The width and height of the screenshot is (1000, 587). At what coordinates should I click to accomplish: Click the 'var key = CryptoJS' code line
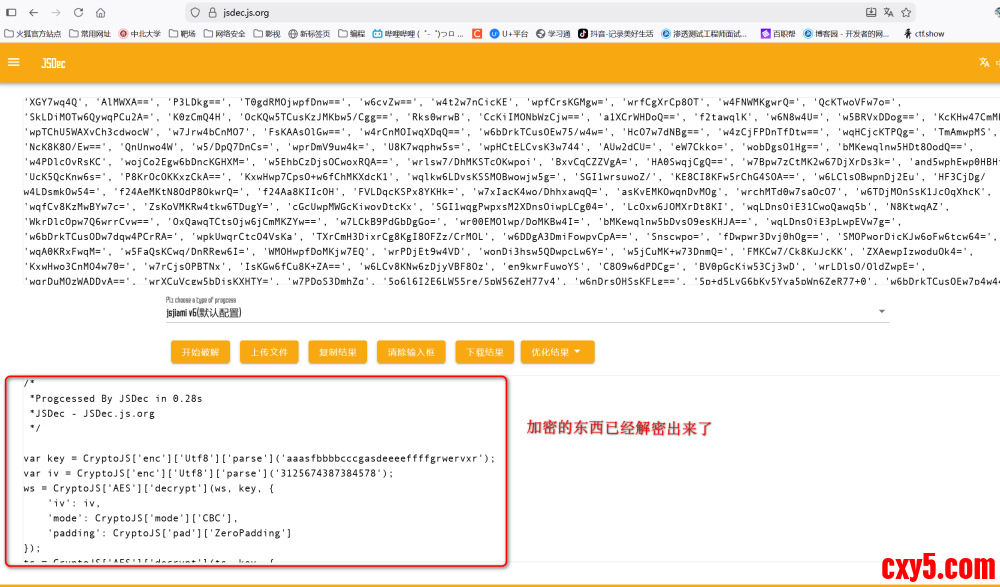(259, 459)
